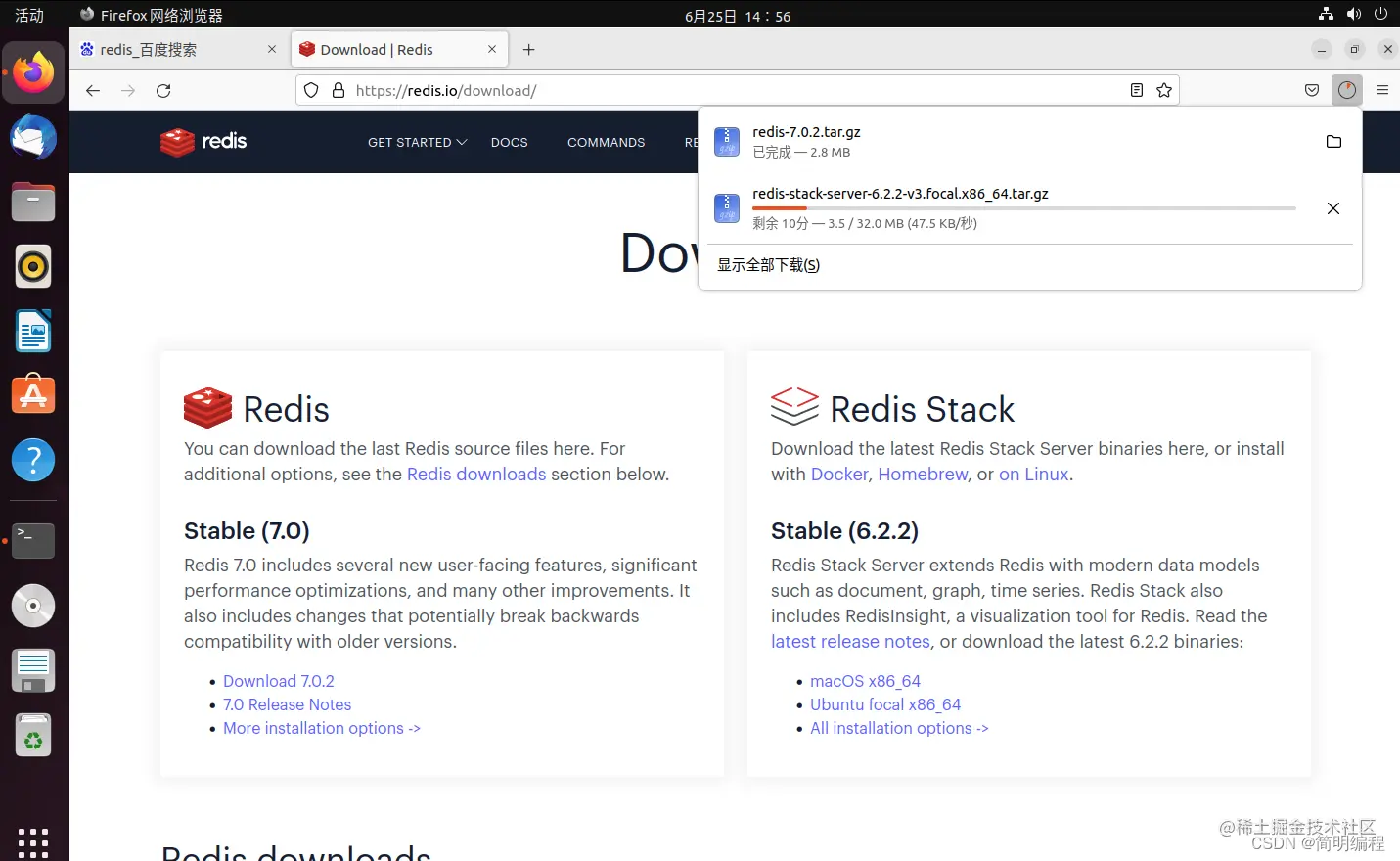Image resolution: width=1400 pixels, height=861 pixels.
Task: Open the latest release notes link
Action: 850,641
